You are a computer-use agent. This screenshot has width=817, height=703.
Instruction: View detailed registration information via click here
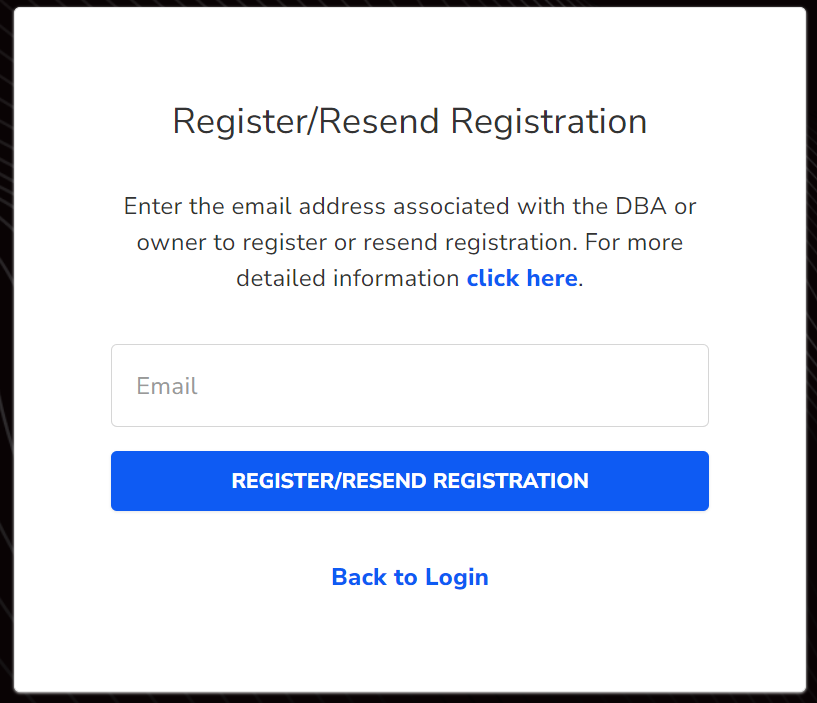521,278
